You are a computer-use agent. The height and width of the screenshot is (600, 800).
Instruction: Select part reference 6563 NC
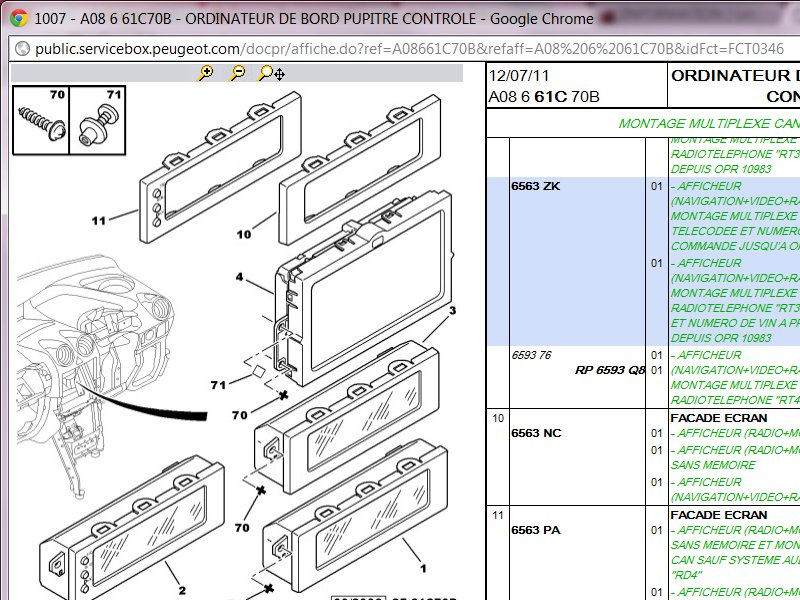click(x=536, y=433)
